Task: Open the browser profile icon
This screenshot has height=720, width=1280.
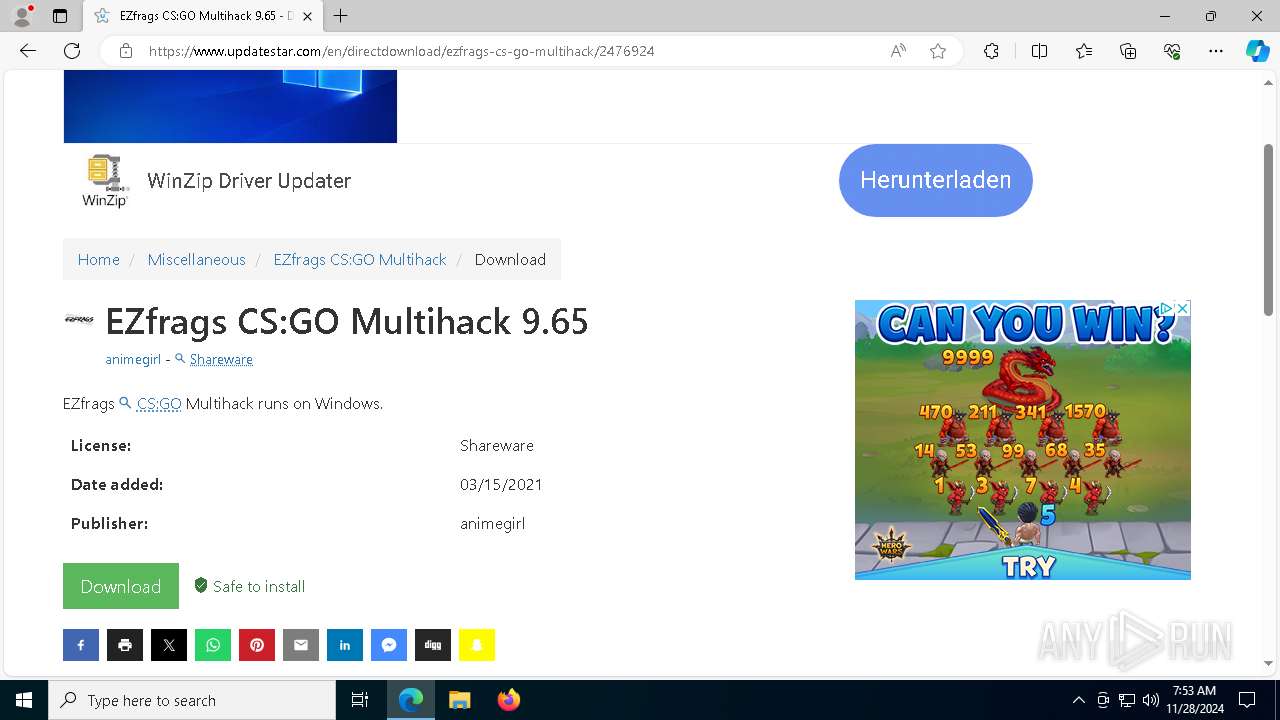Action: tap(22, 16)
